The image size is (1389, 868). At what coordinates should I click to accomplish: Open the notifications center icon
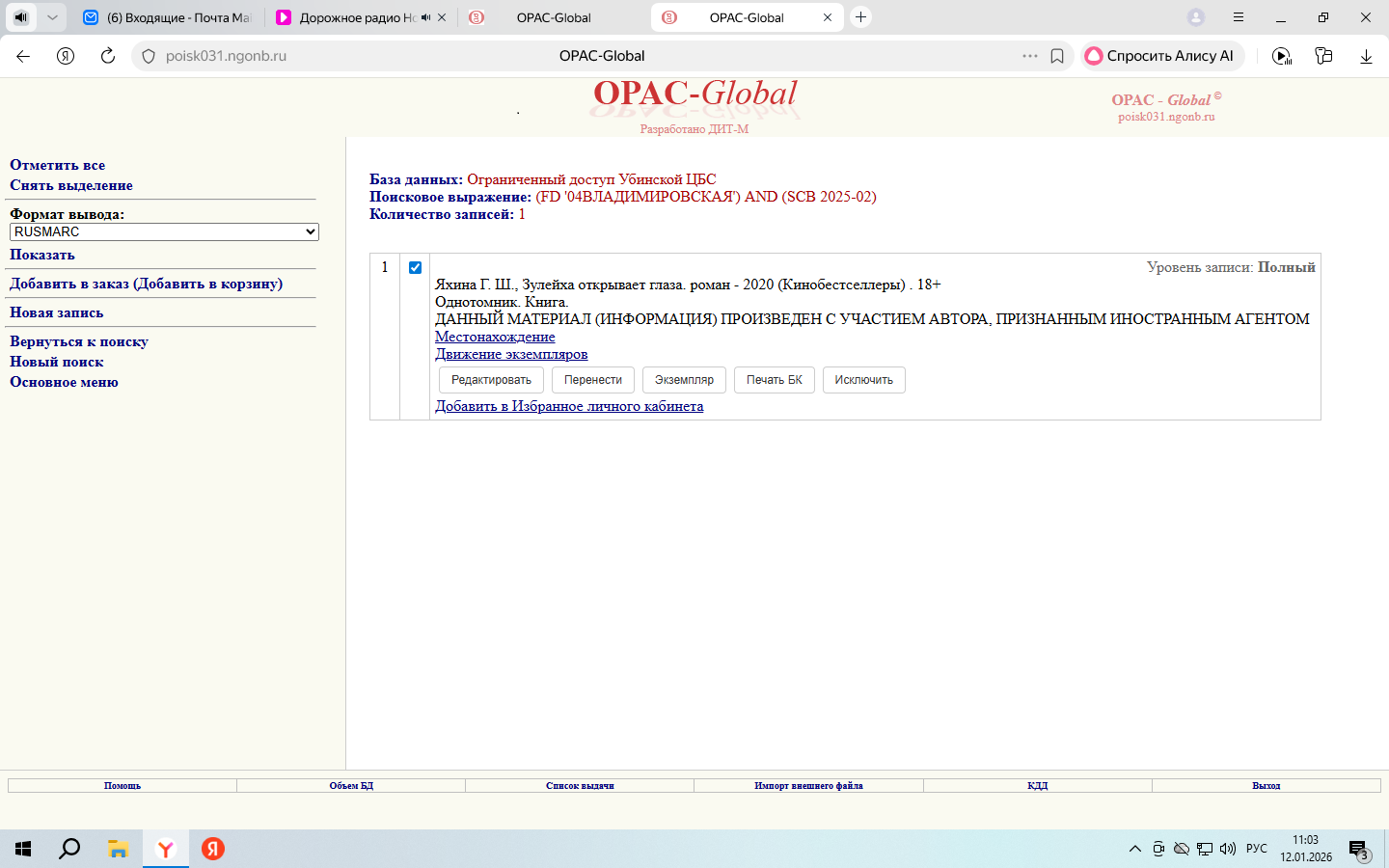point(1358,849)
